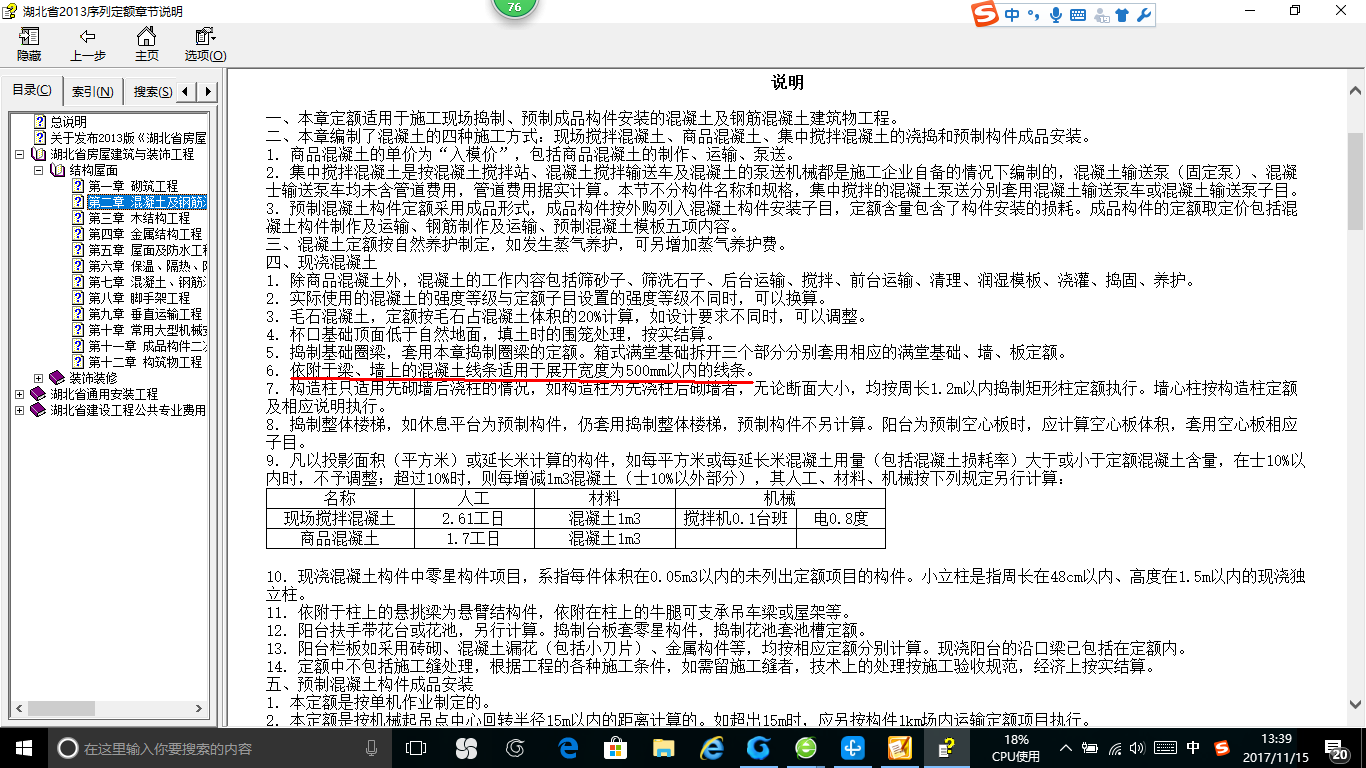
Task: Click the green 76 badge at top
Action: (514, 7)
